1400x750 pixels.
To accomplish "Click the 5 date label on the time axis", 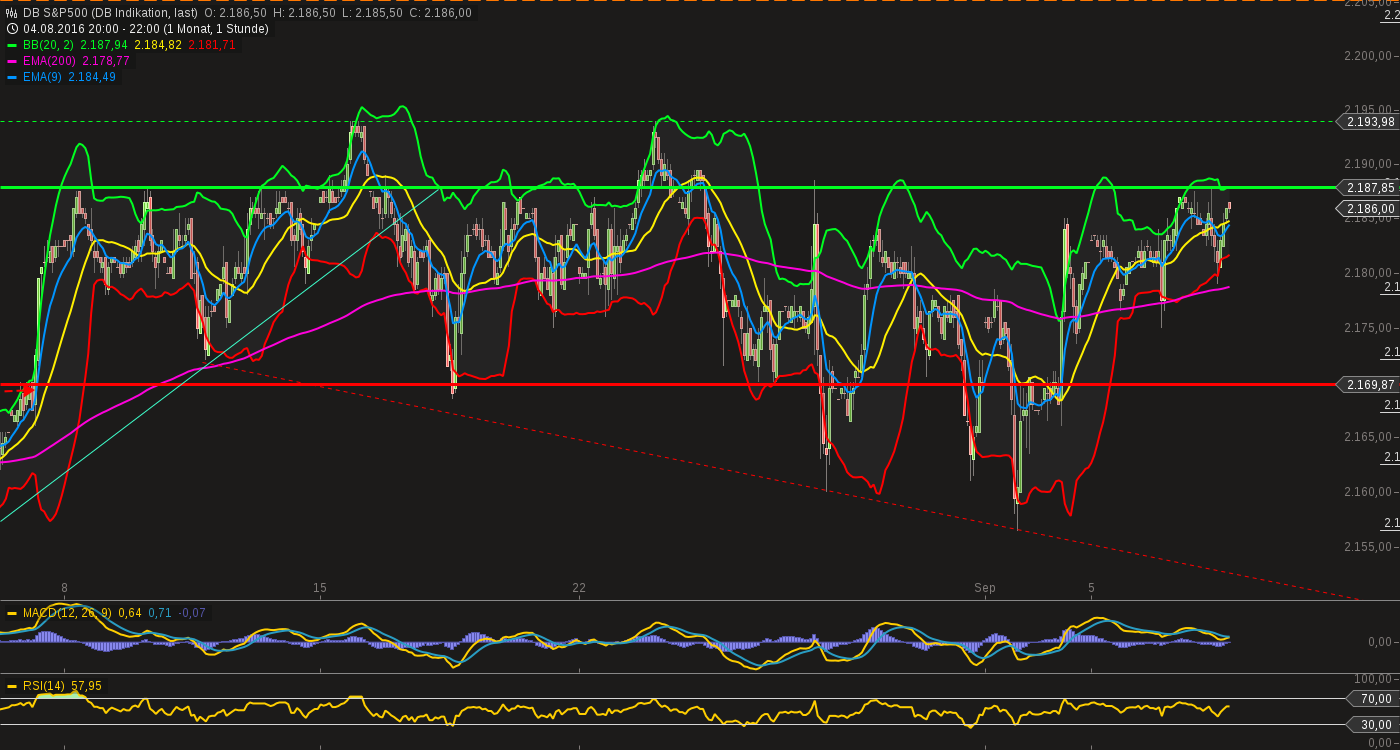I will pos(1092,588).
